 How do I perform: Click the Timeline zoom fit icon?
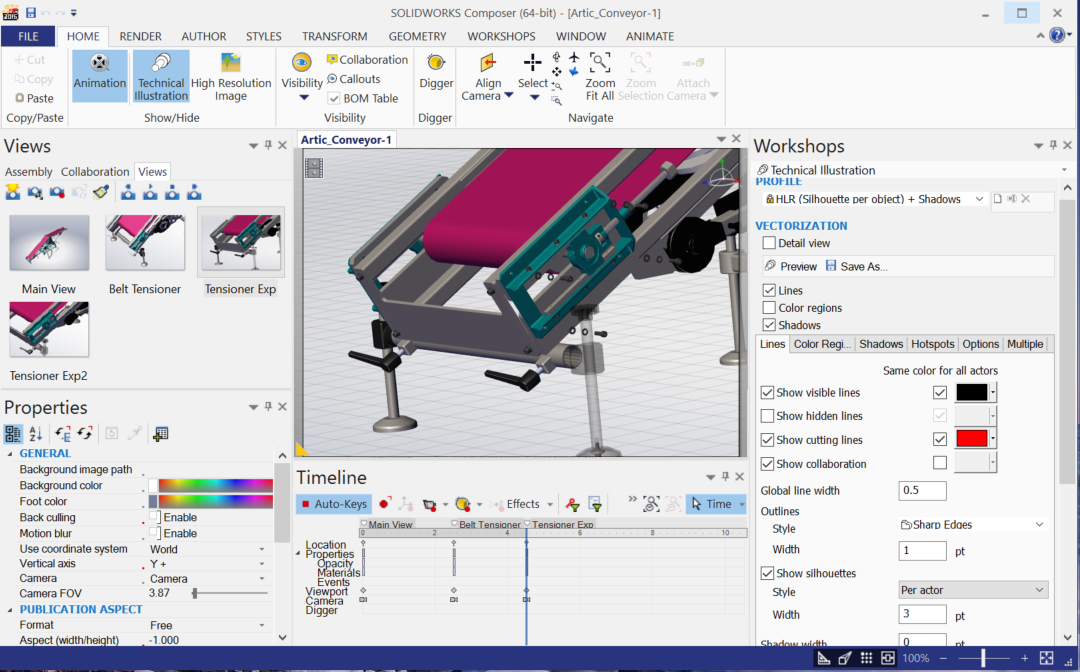tap(651, 504)
